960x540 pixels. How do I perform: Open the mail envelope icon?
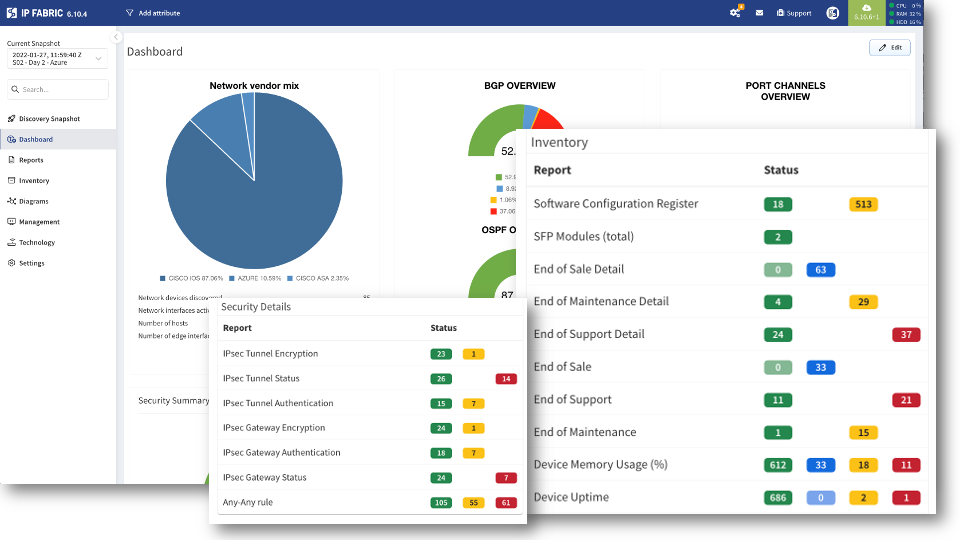pos(759,13)
